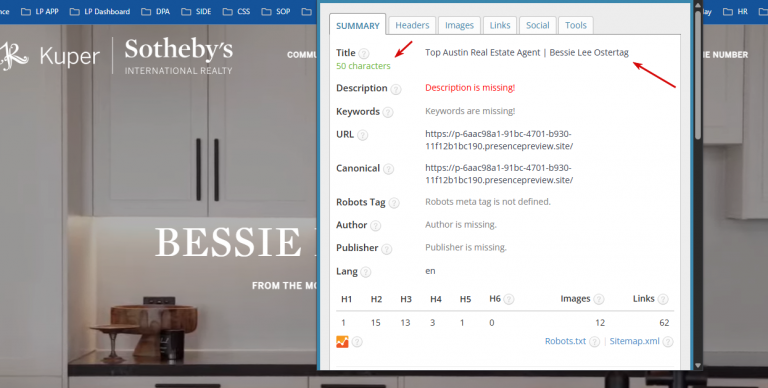Open the SIDE bookmark folder
This screenshot has height=388, width=768.
[196, 11]
